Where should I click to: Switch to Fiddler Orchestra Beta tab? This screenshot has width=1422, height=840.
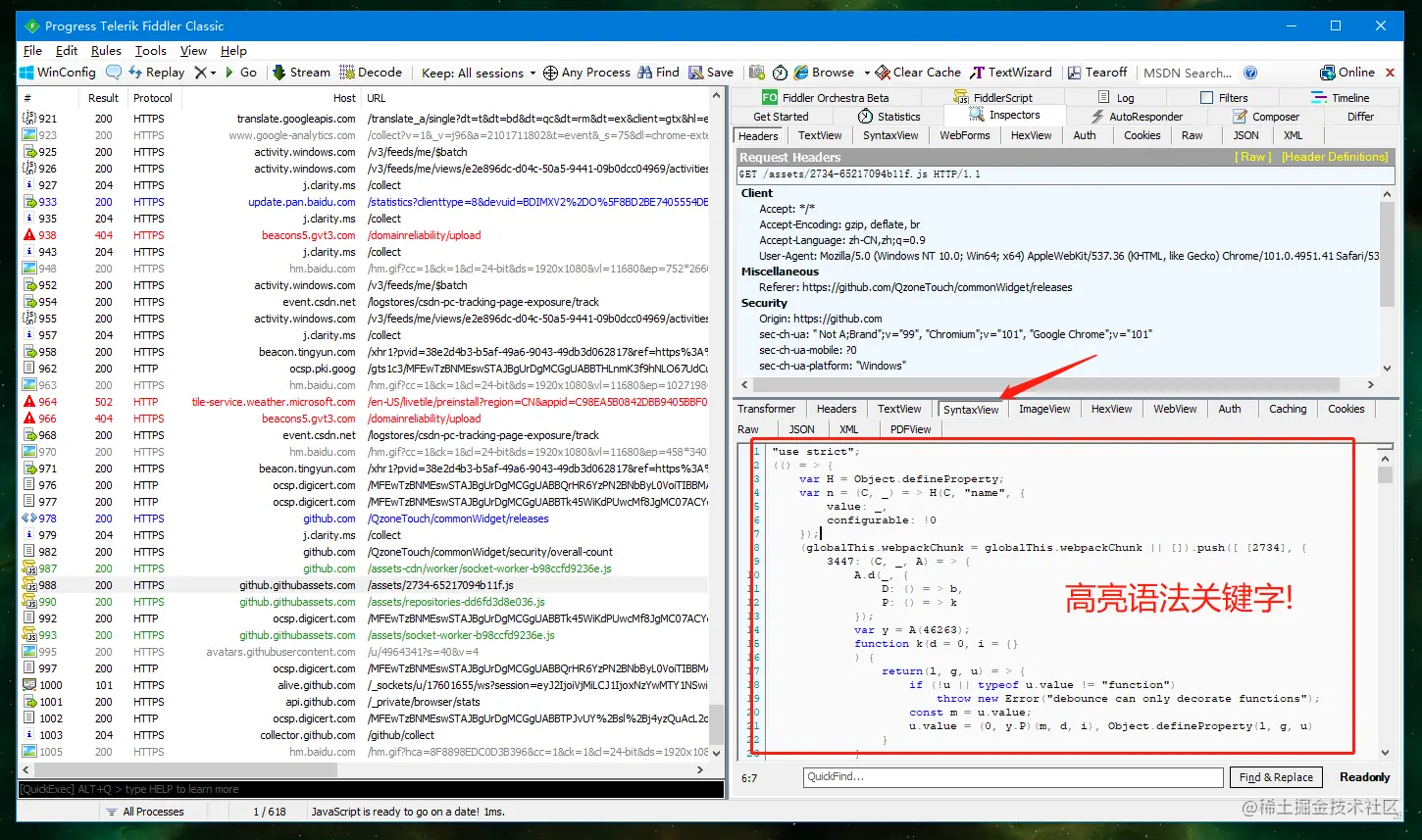click(x=826, y=98)
